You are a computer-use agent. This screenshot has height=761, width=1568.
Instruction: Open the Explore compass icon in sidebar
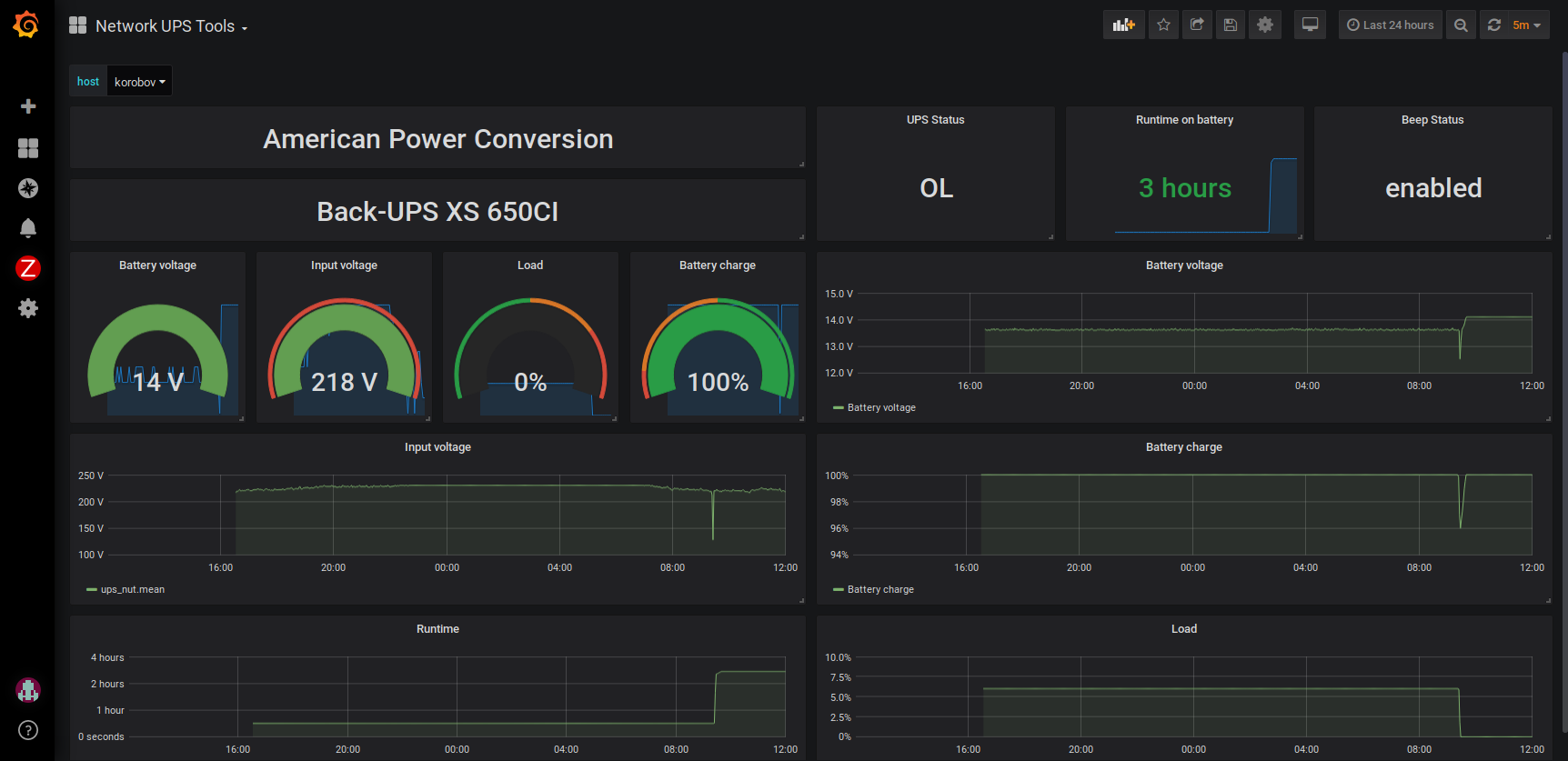pos(28,188)
